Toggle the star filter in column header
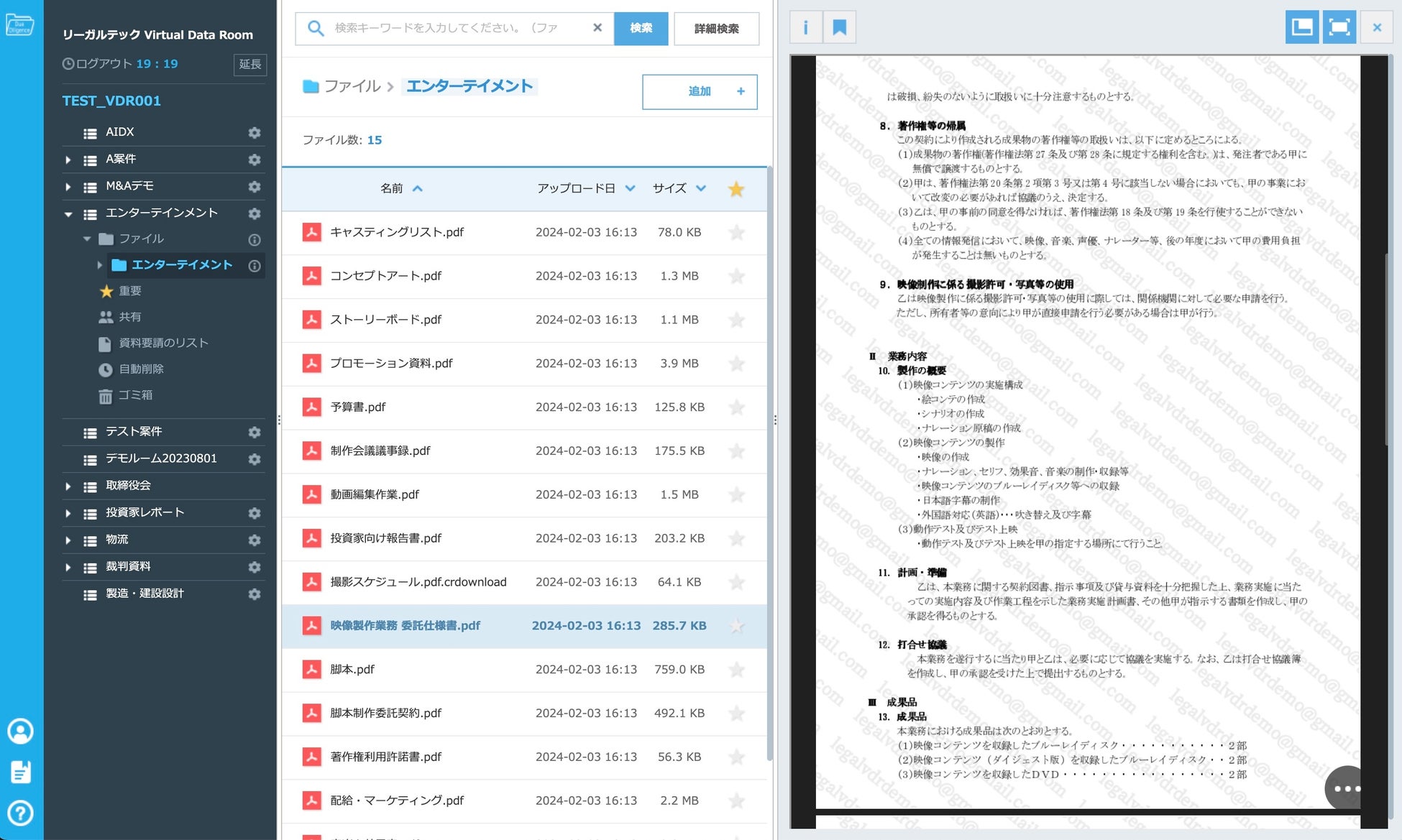 click(x=736, y=189)
